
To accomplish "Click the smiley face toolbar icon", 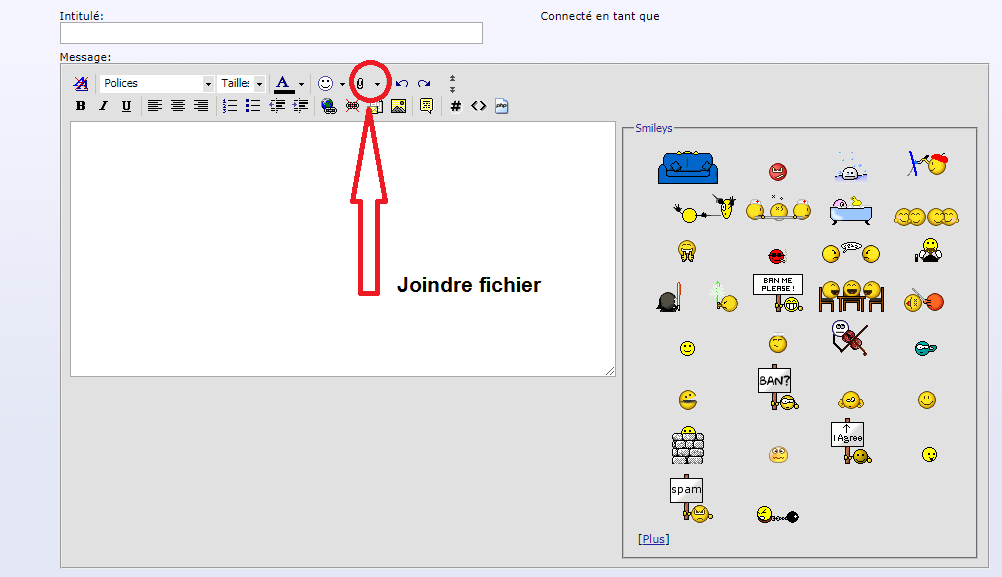I will click(x=325, y=84).
